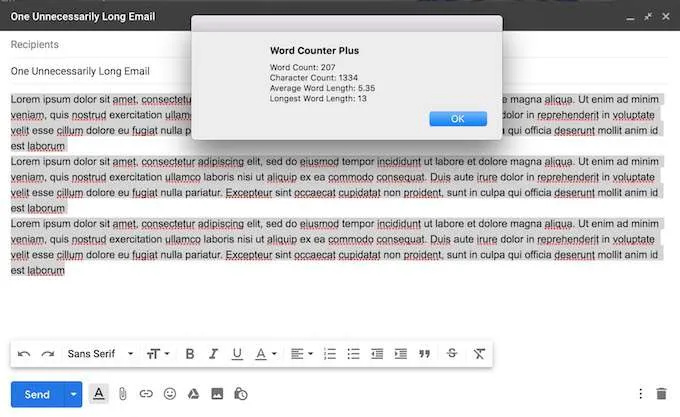Insert a file from Google Drive
Screen dimensions: 680x417
pos(193,394)
